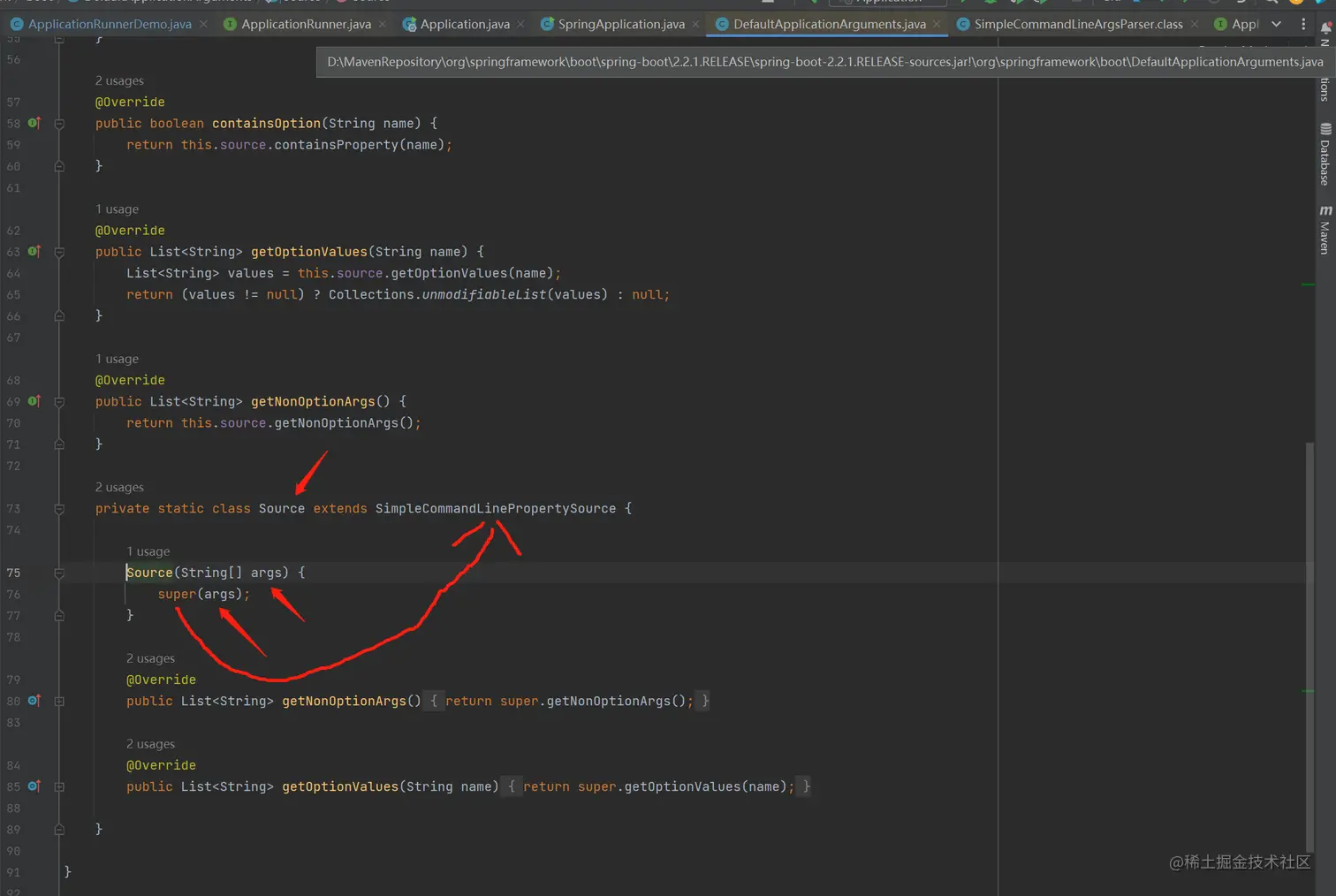Image resolution: width=1336 pixels, height=896 pixels.
Task: Click line number 75 in the gutter
Action: [x=13, y=573]
